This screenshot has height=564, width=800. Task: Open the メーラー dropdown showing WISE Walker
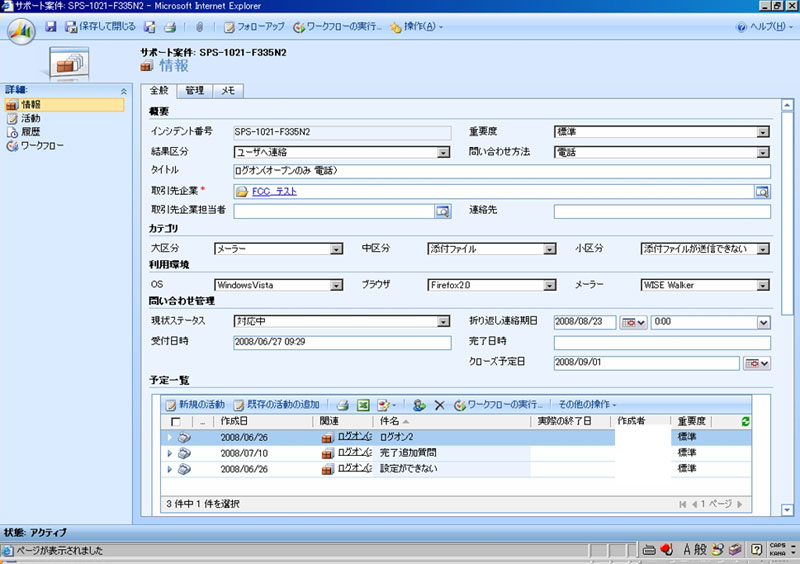tap(763, 285)
